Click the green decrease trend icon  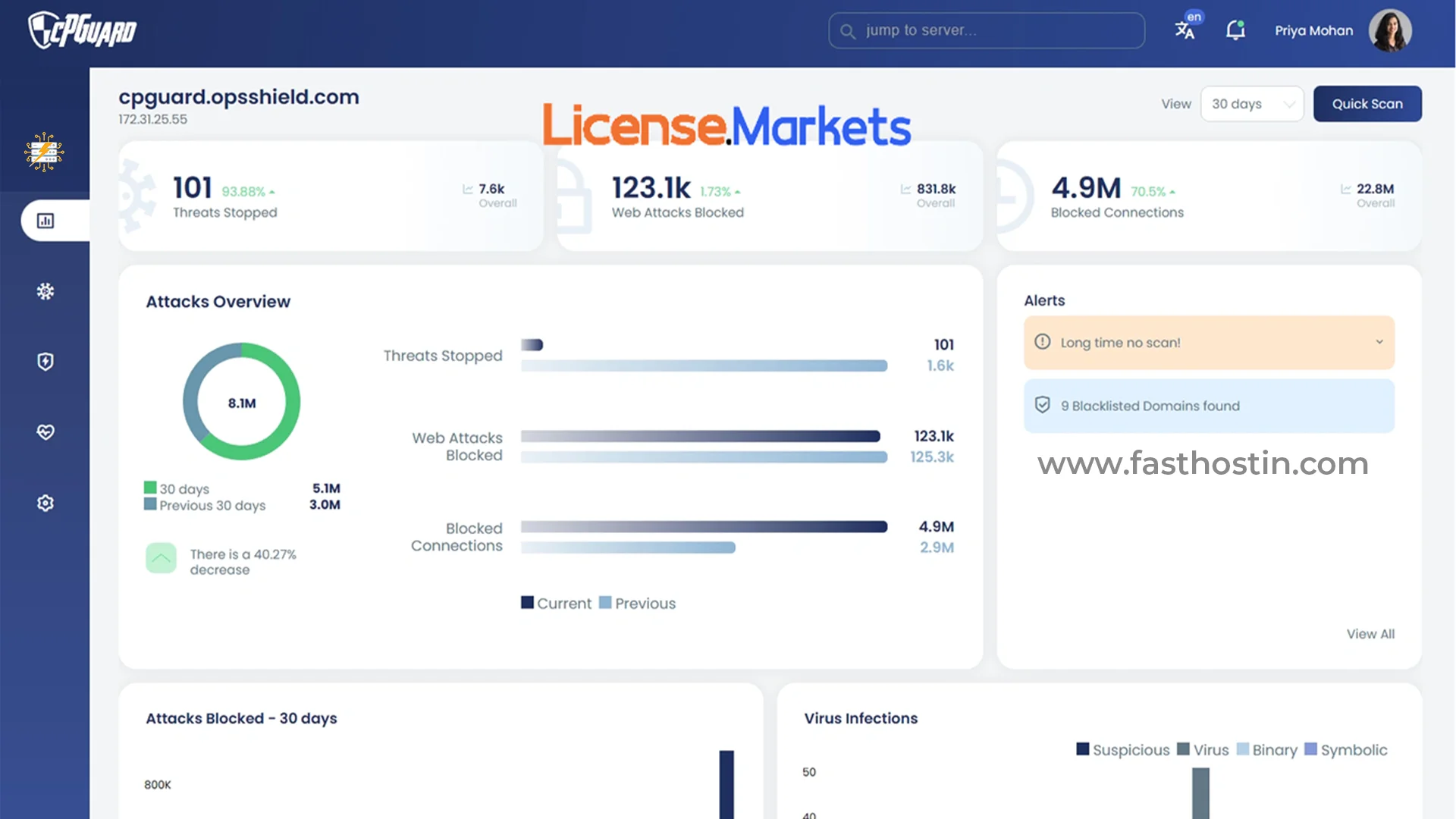coord(161,558)
